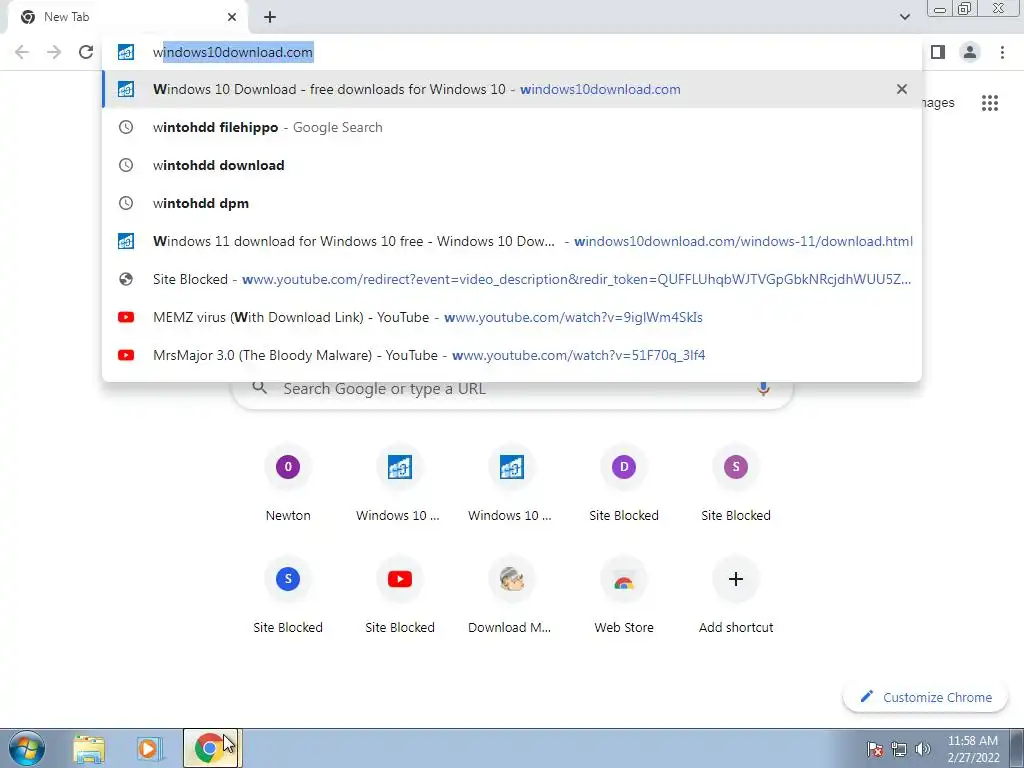Open the MrsMajor 3.0 YouTube suggestion
The width and height of the screenshot is (1024, 768).
tap(512, 355)
